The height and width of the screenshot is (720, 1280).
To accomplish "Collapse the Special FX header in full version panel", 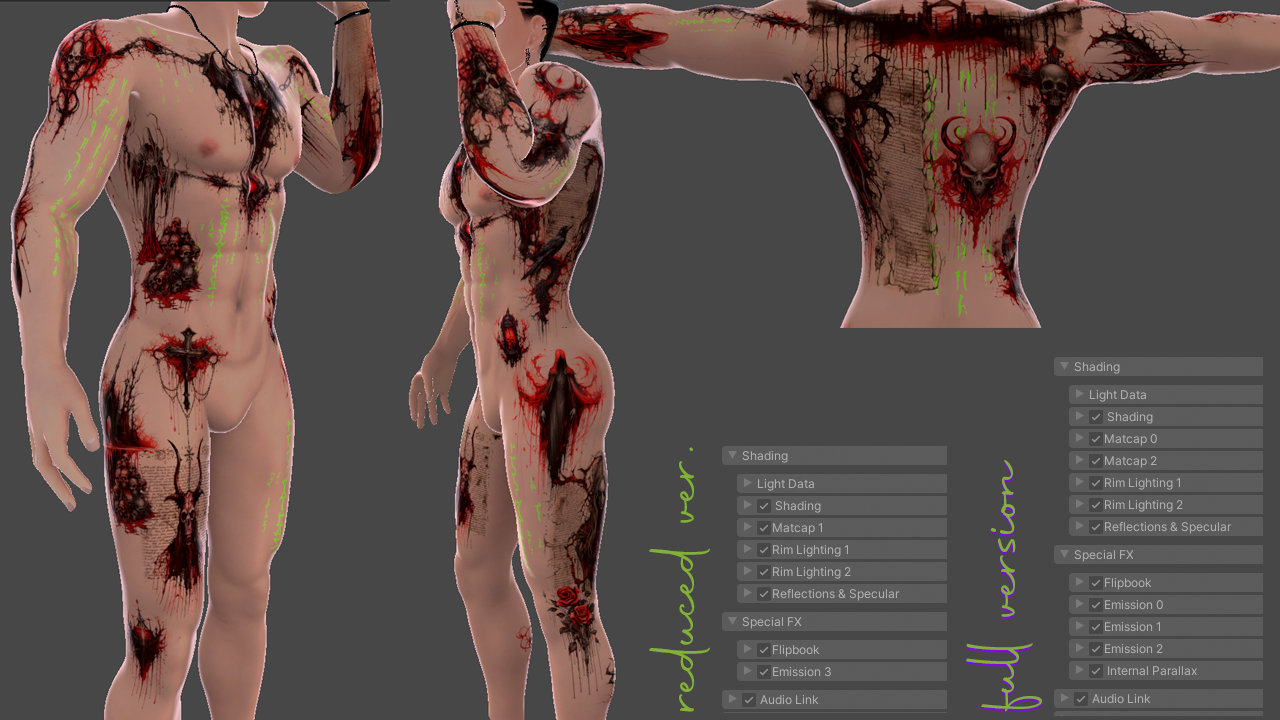I will [x=1158, y=555].
